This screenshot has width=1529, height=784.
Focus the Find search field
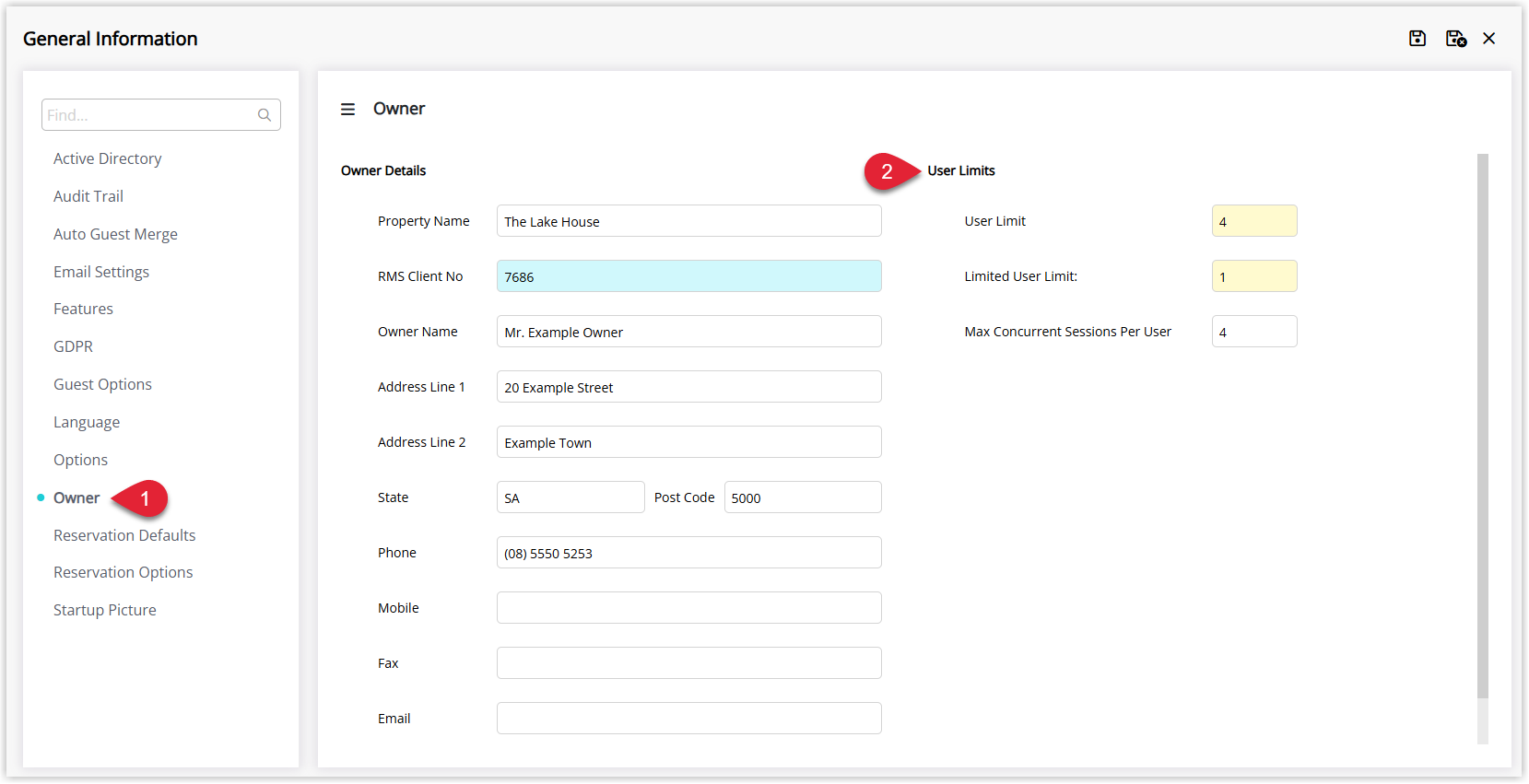(x=161, y=115)
